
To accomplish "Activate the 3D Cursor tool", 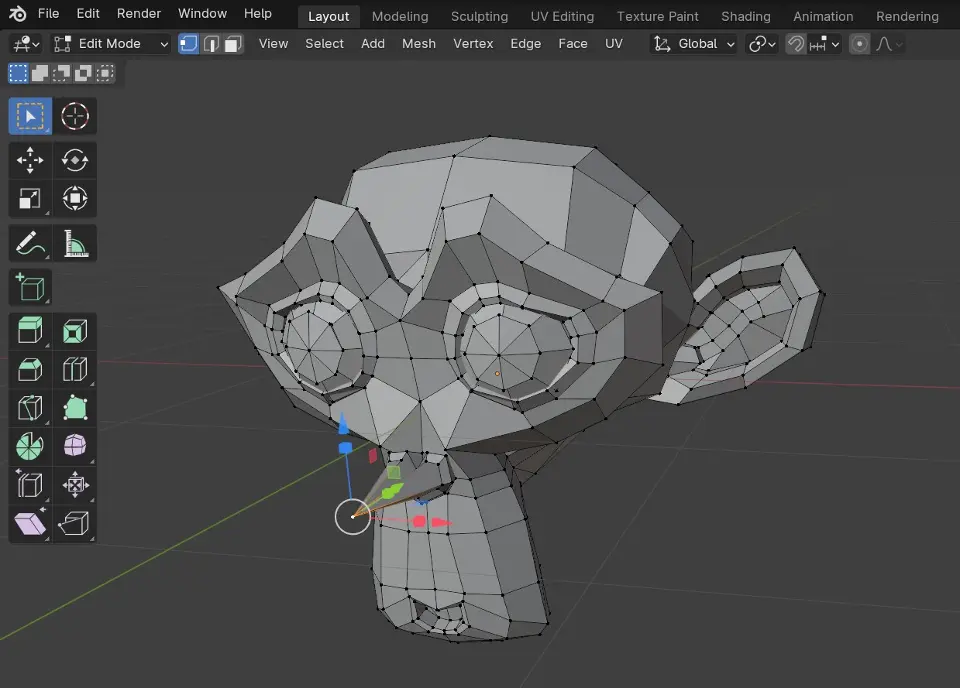I will (x=75, y=116).
